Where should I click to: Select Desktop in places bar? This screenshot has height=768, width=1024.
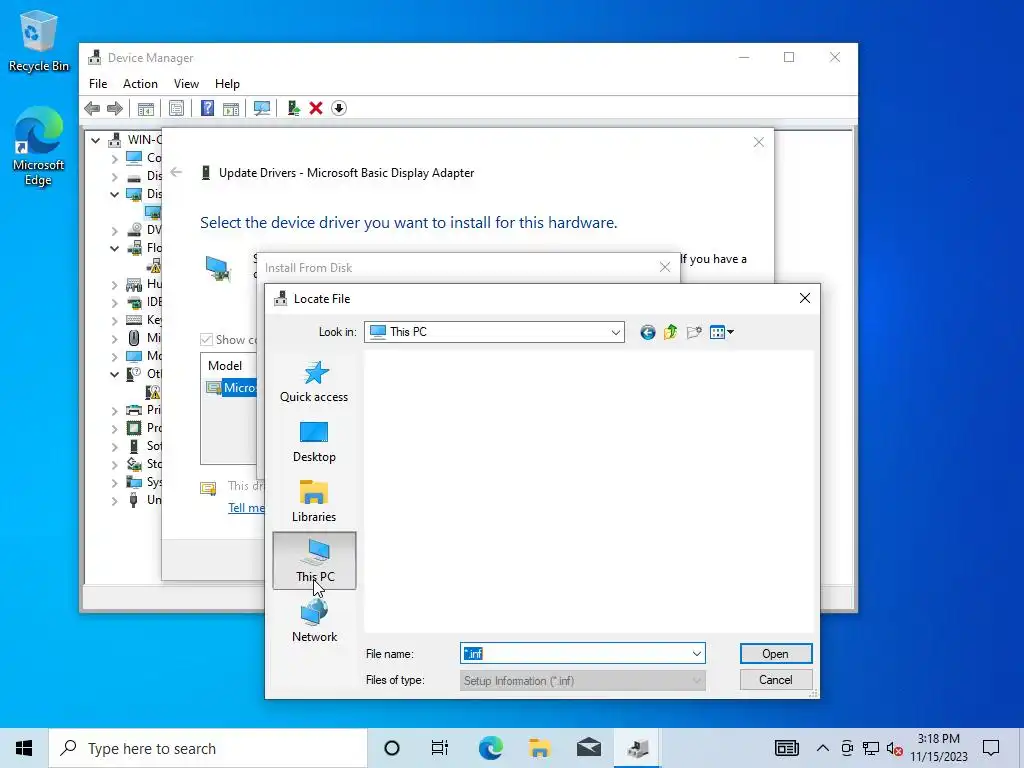(314, 441)
